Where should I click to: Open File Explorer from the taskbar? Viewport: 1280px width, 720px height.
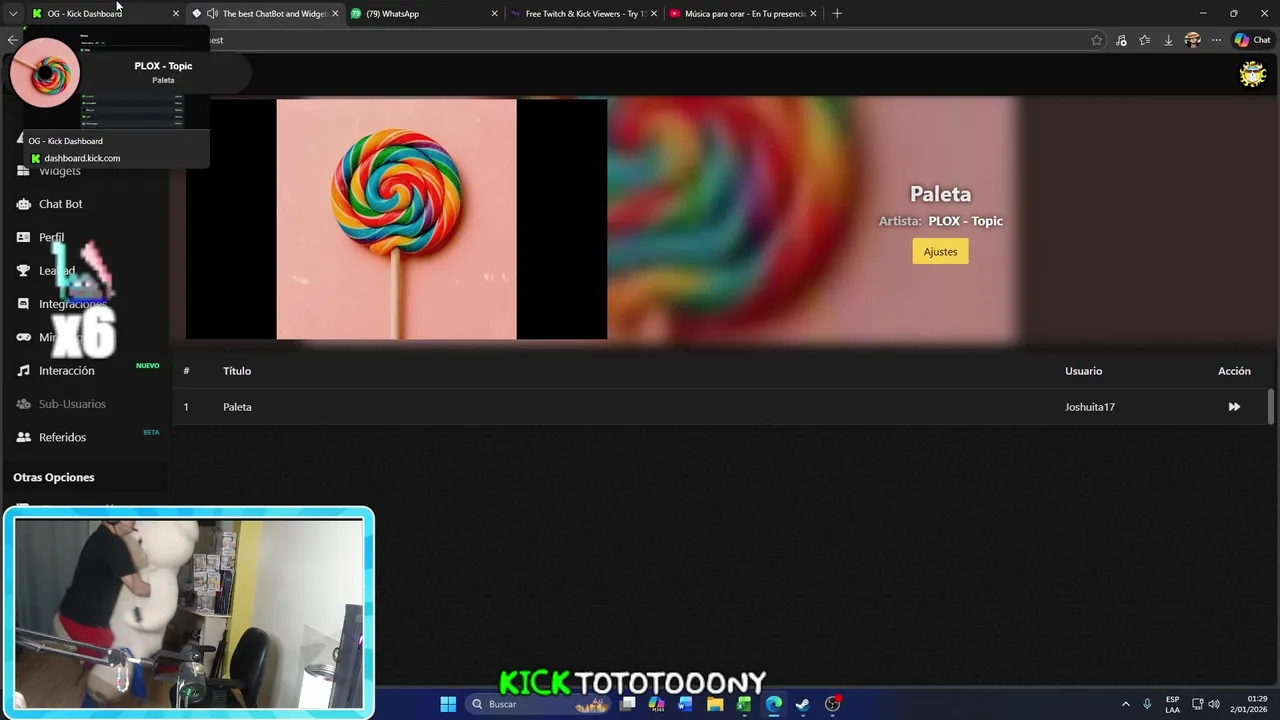point(715,704)
